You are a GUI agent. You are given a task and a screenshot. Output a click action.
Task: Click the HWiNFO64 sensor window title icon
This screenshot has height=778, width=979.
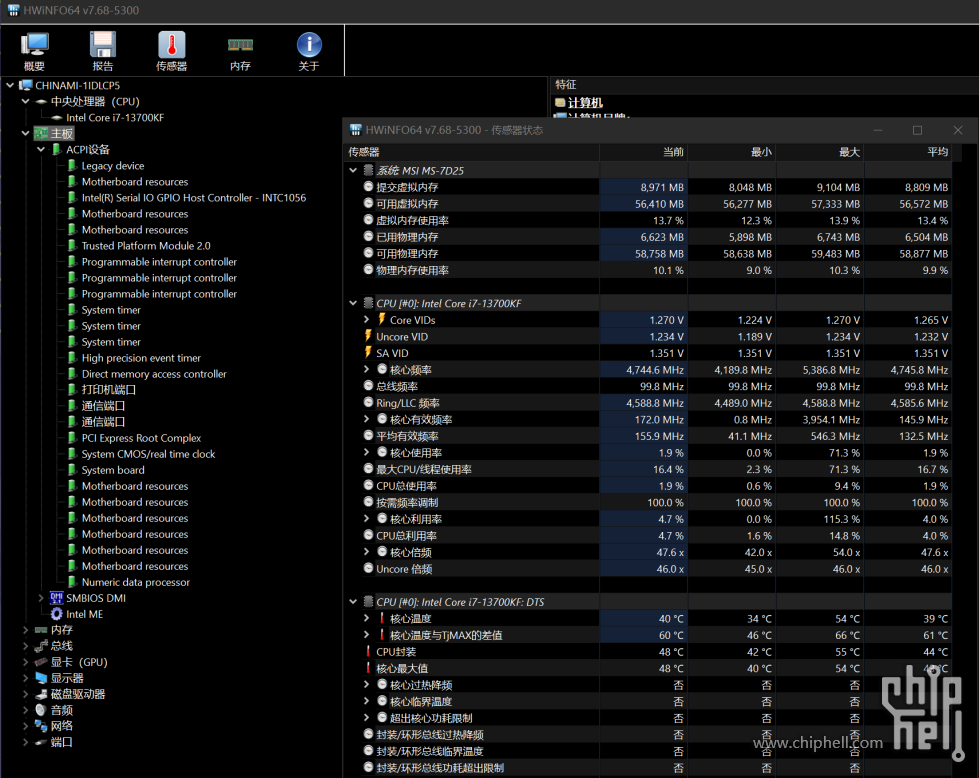tap(356, 130)
